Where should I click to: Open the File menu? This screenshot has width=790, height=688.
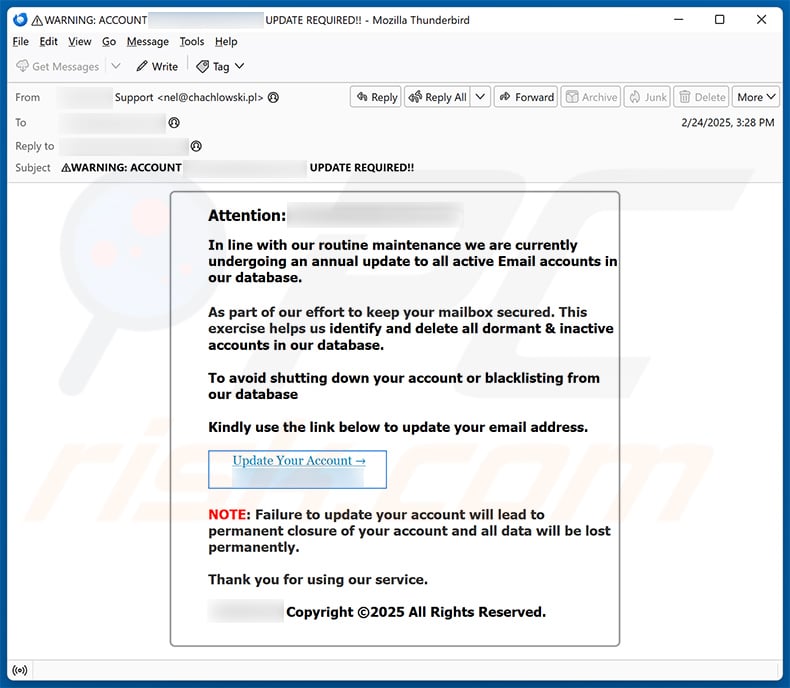(21, 41)
